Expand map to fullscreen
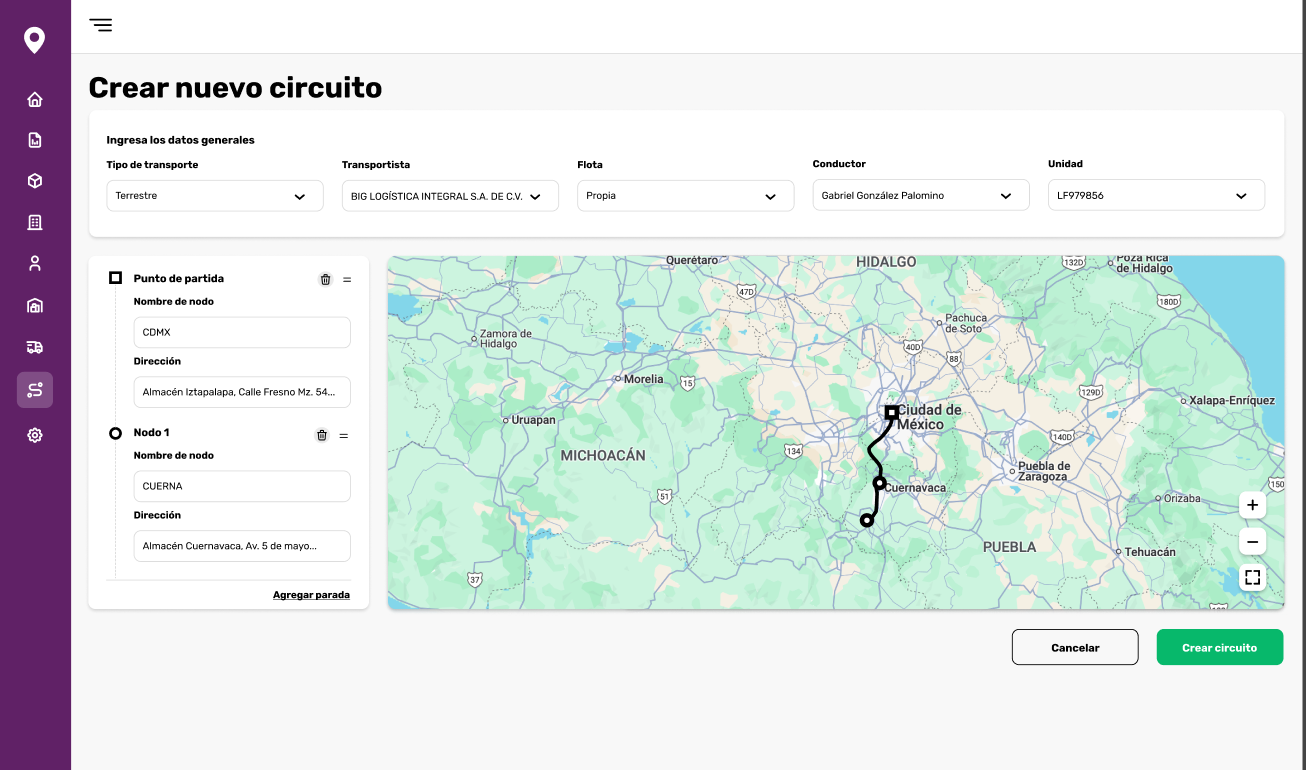Screen dimensions: 1306x770 tap(1252, 577)
